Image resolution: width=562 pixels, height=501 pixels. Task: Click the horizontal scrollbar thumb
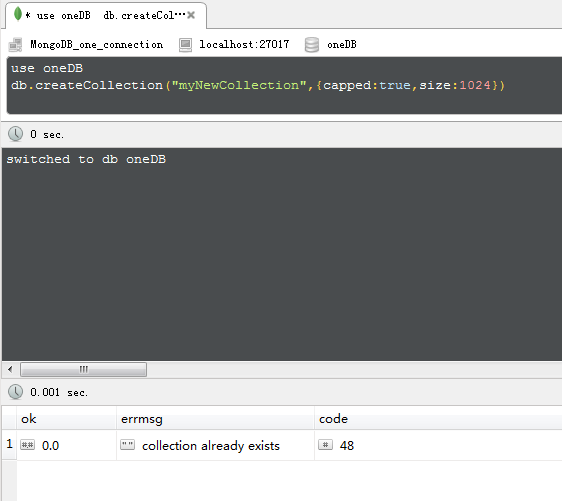[84, 369]
